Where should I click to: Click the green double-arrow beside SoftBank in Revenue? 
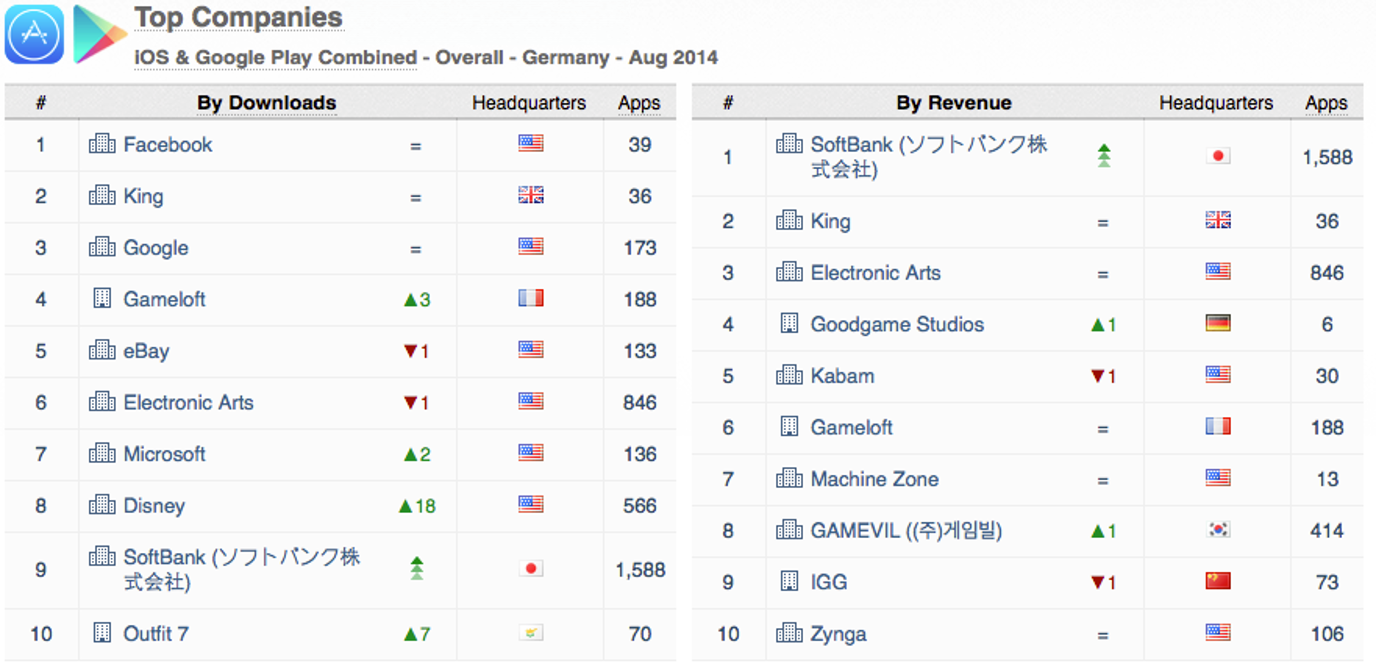1104,156
